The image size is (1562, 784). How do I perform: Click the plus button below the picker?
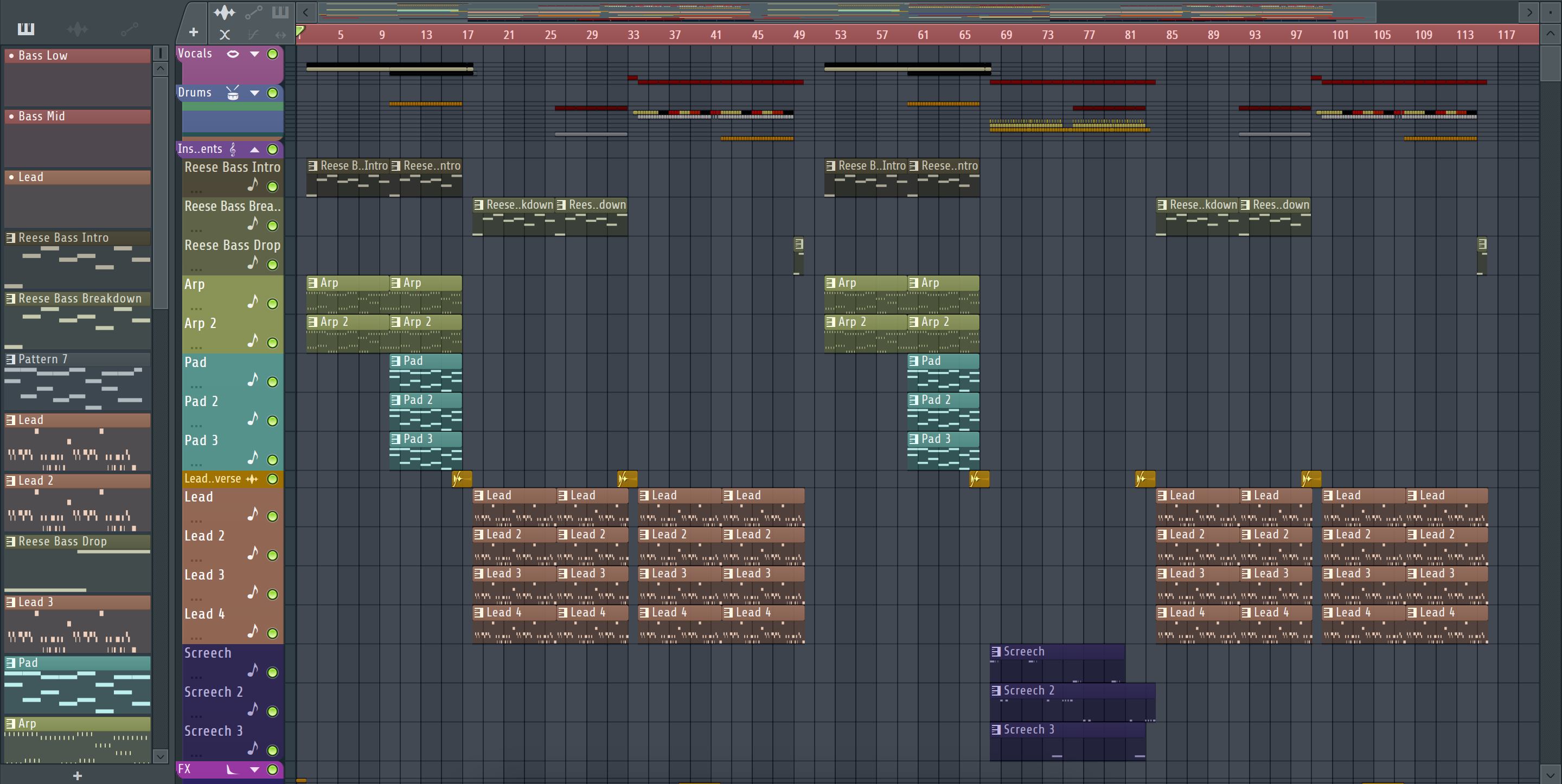78,775
